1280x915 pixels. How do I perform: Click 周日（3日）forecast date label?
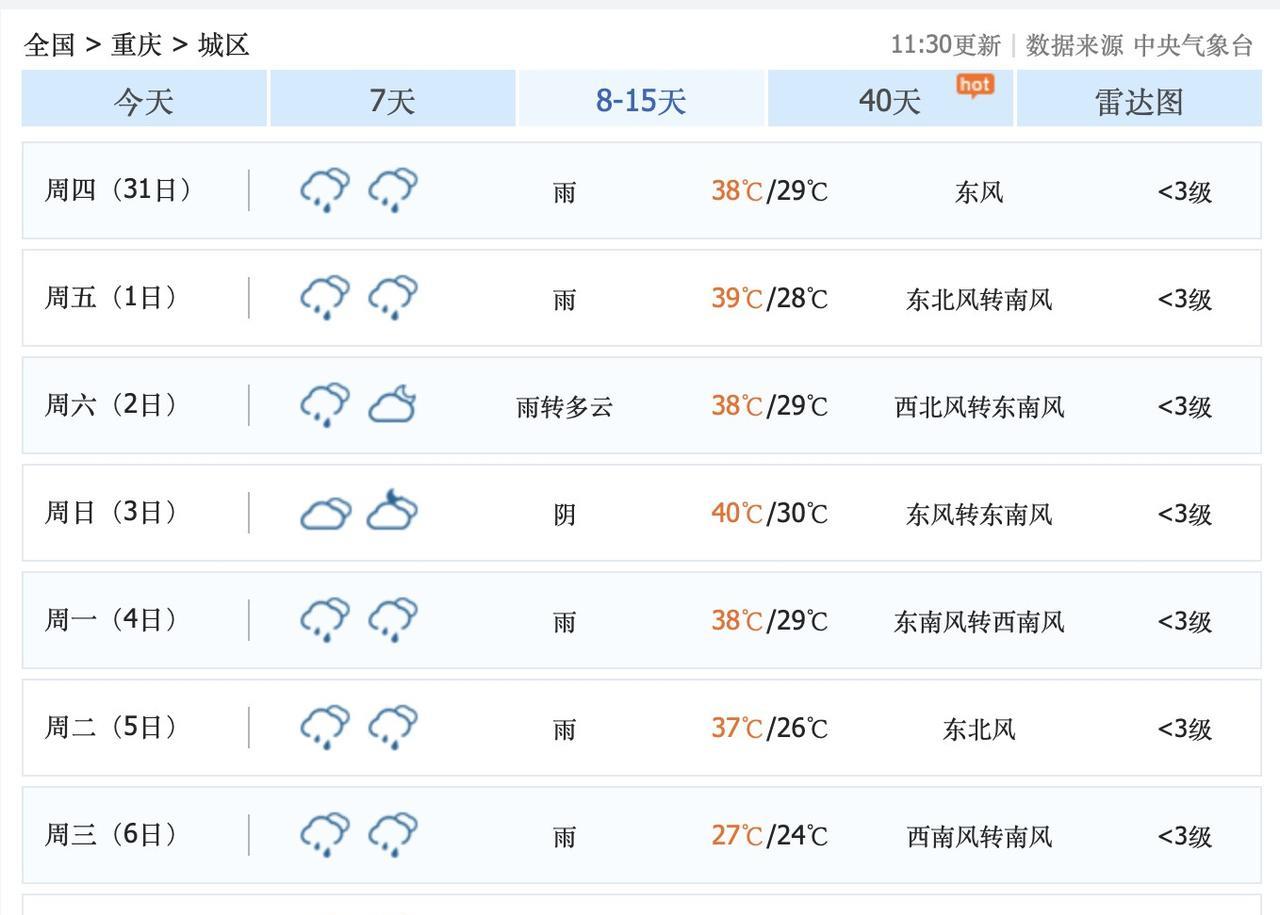click(111, 513)
